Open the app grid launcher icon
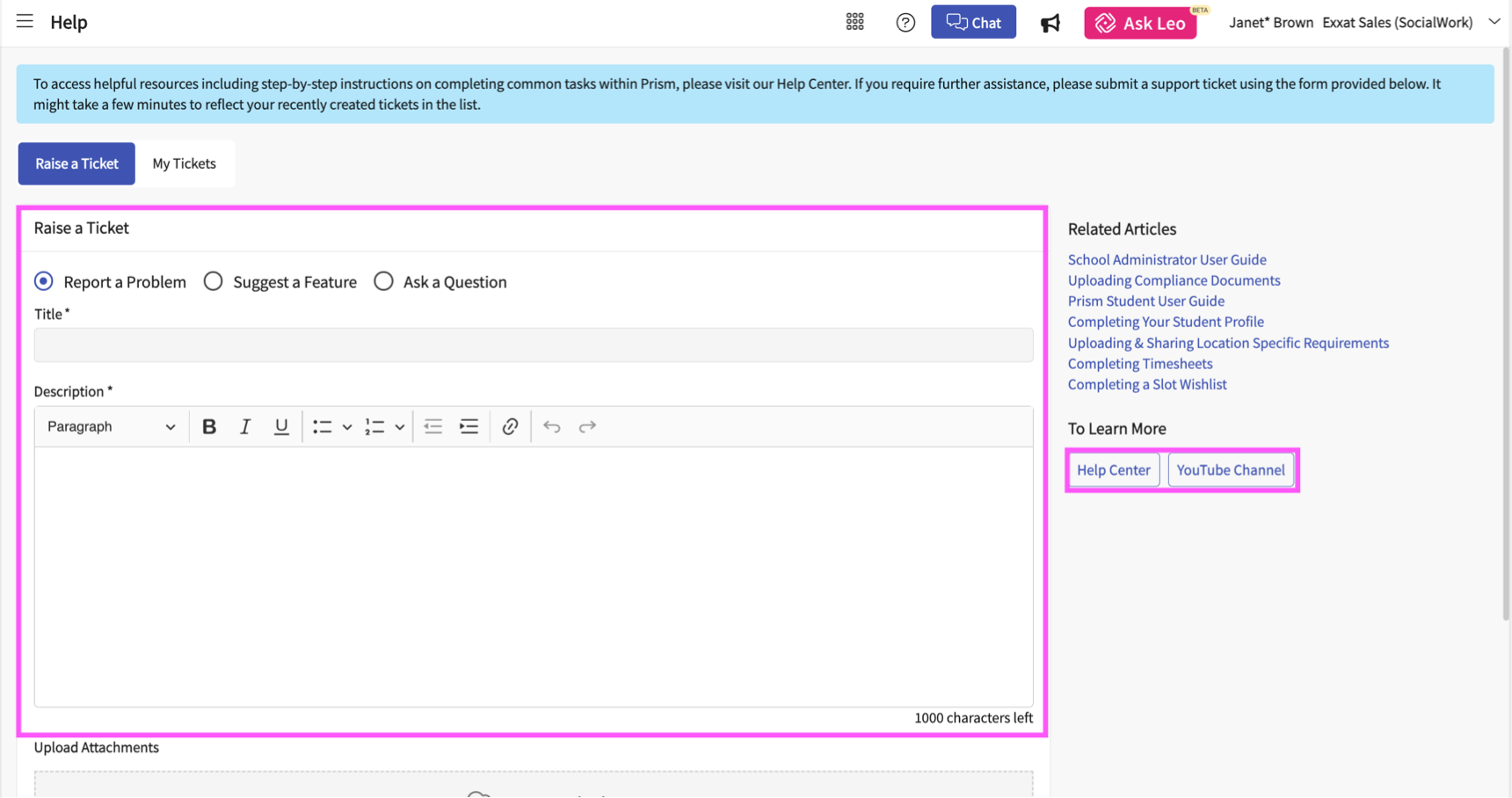1512x798 pixels. click(x=854, y=21)
